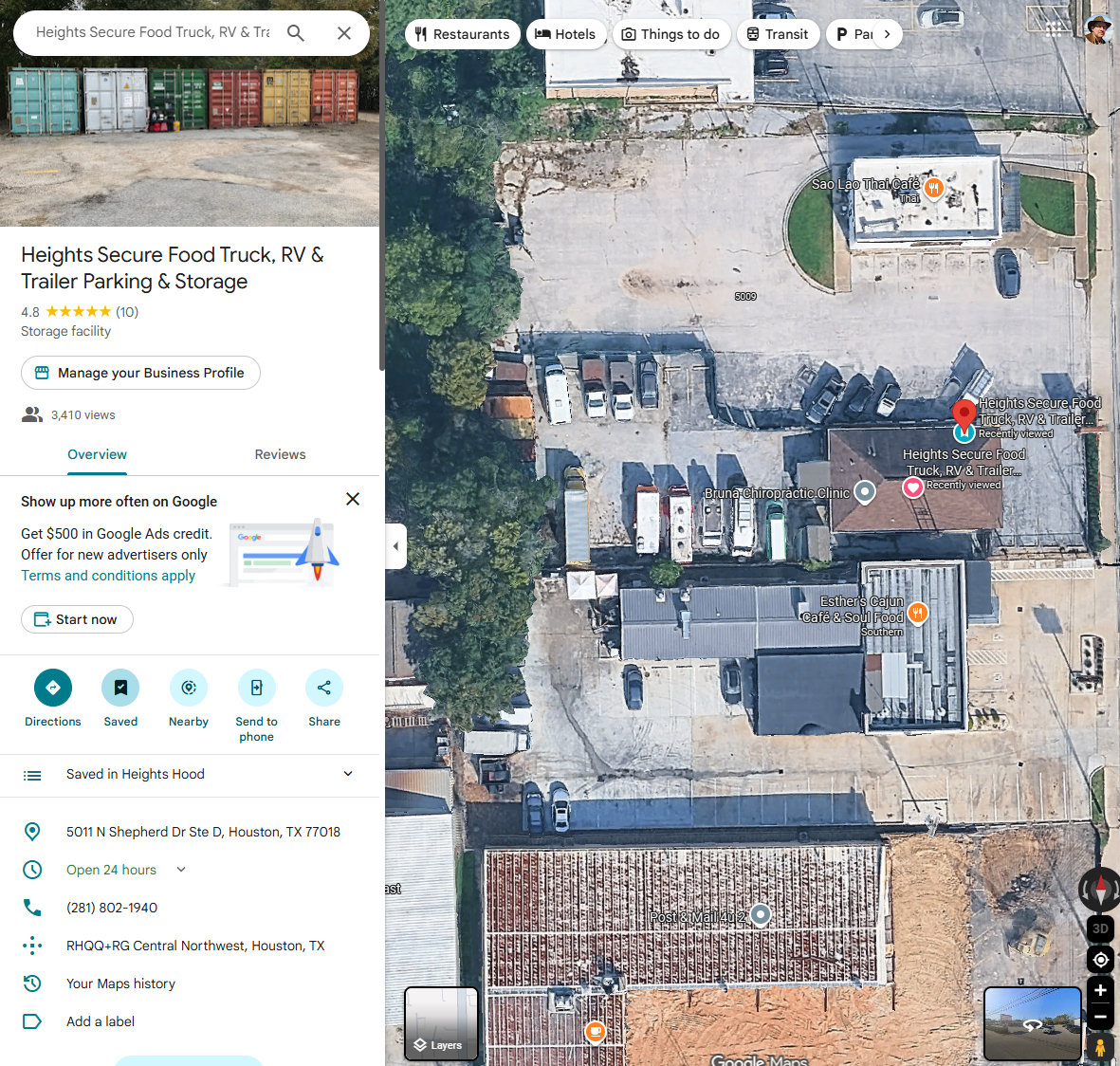Screen dimensions: 1120x1066
Task: Toggle the 3D view button
Action: 1101,928
